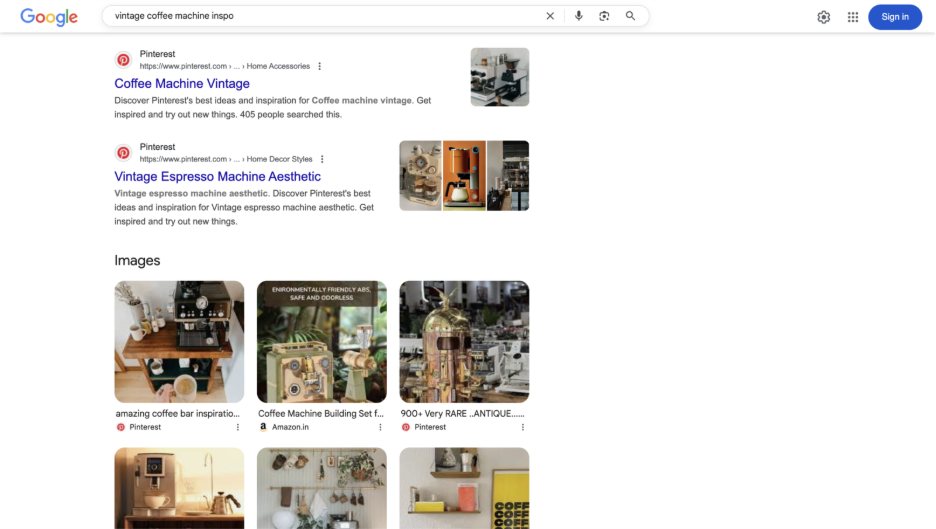The width and height of the screenshot is (936, 529).
Task: Open quick settings gear icon
Action: [x=824, y=17]
